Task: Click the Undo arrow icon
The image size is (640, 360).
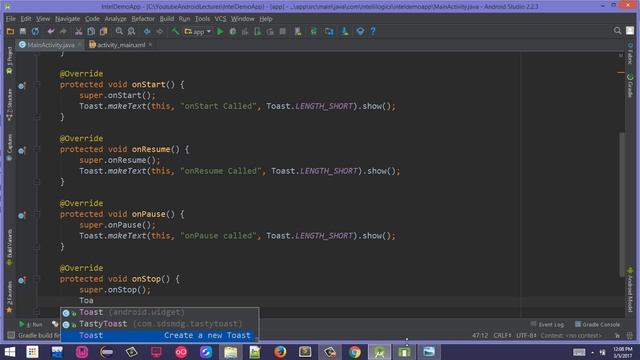Action: pyautogui.click(x=51, y=31)
